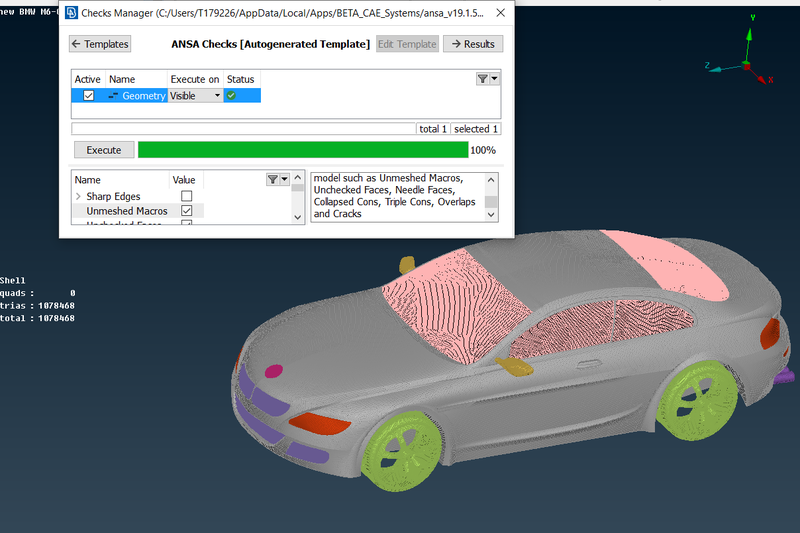Viewport: 800px width, 533px height.
Task: Click the Checks Manager window icon
Action: click(71, 13)
